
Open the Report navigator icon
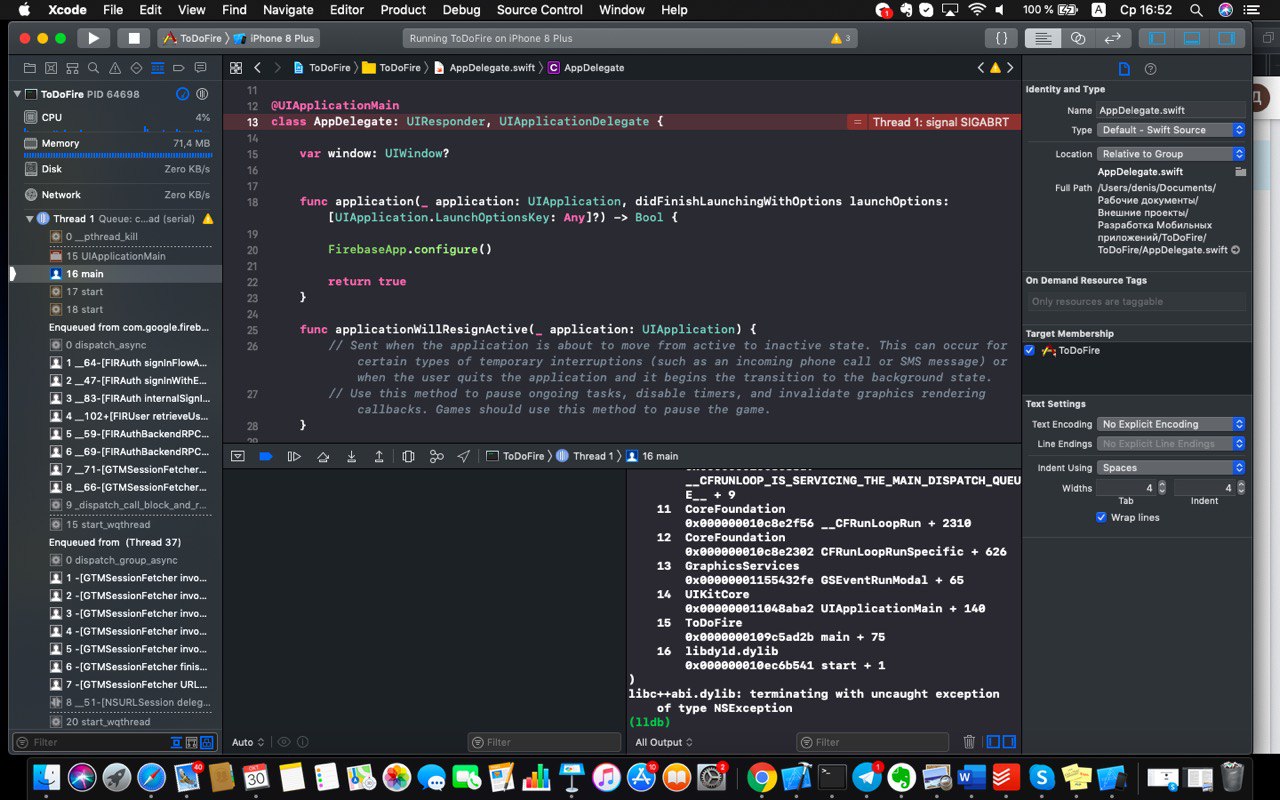point(200,68)
